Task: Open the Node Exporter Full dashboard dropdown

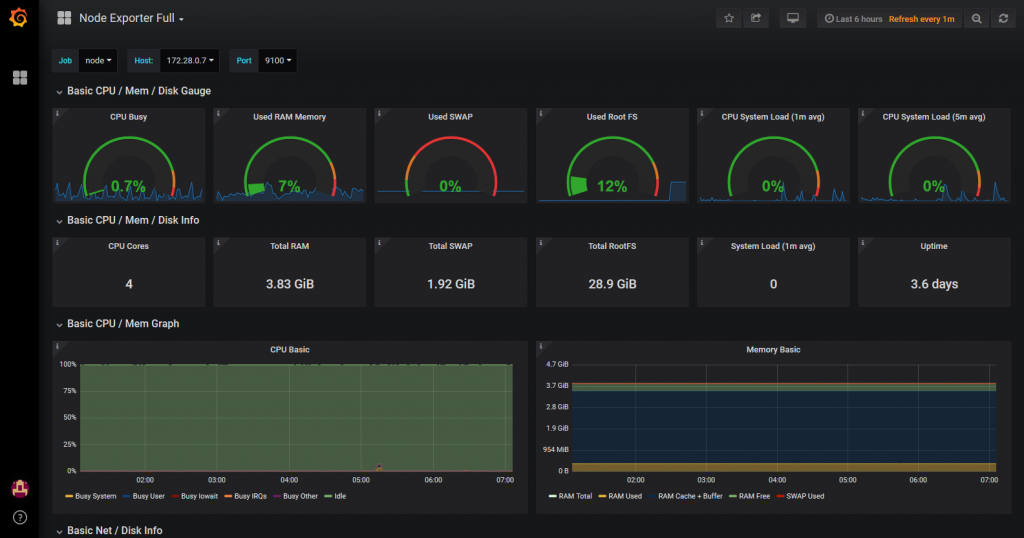Action: click(x=131, y=18)
